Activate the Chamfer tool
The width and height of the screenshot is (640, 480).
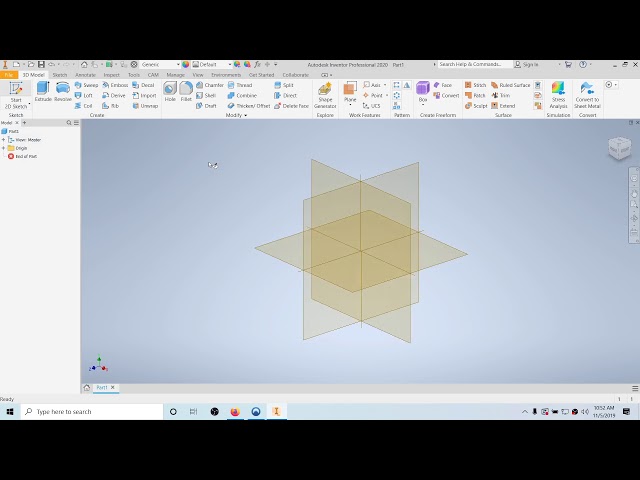tap(210, 85)
